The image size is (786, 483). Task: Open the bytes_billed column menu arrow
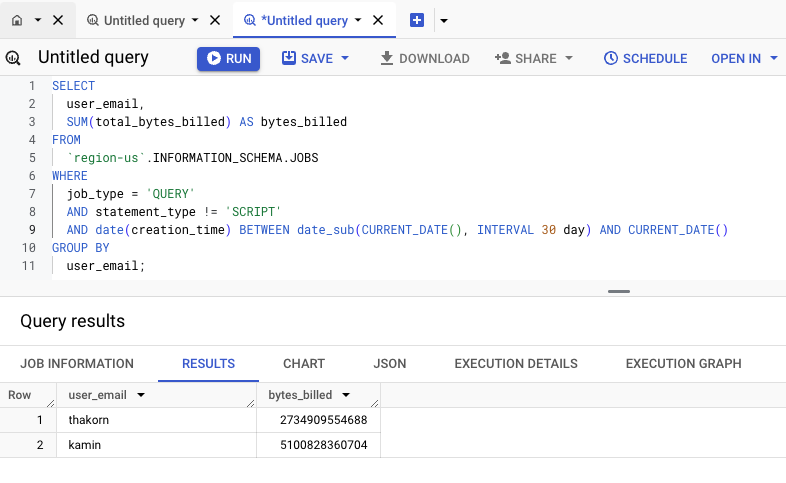click(346, 395)
